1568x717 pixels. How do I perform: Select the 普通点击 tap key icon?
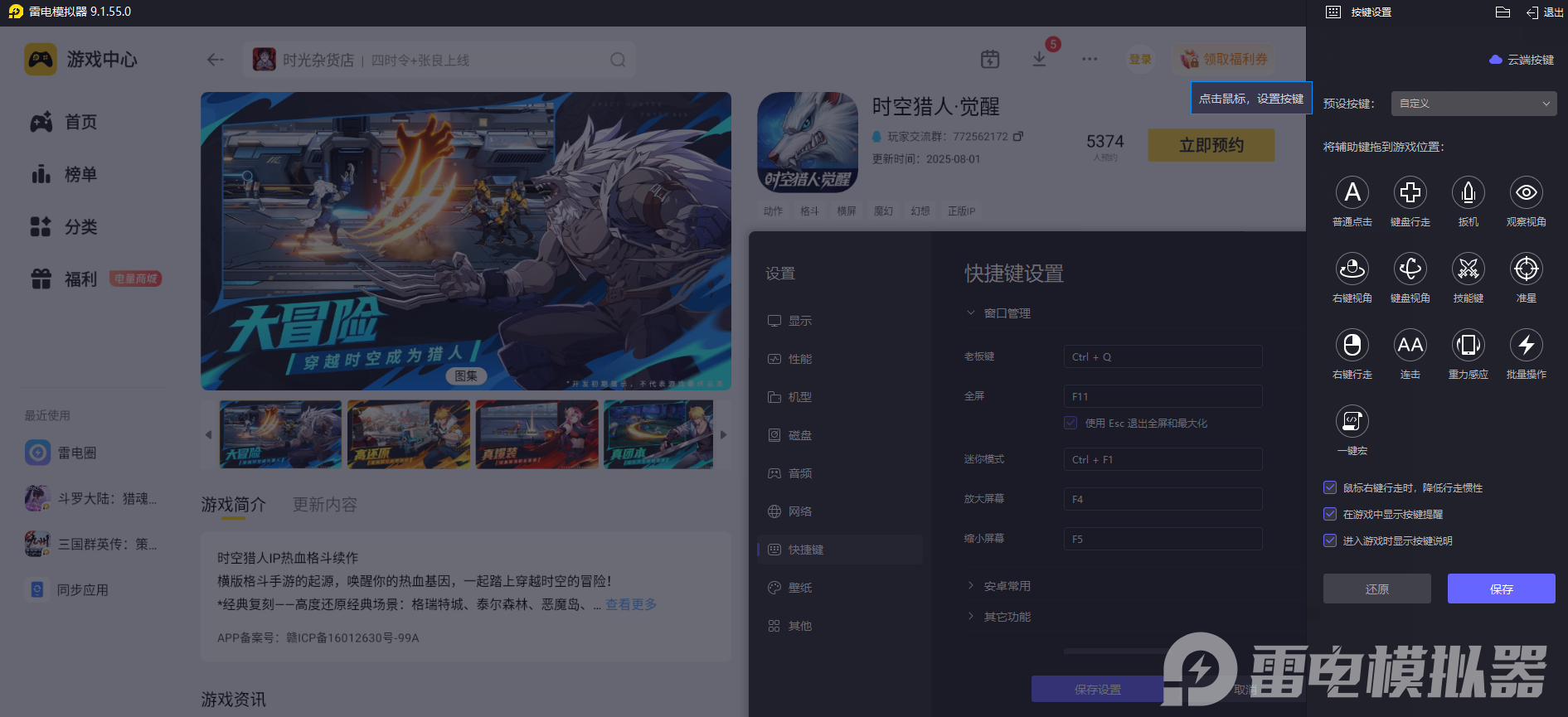tap(1352, 192)
